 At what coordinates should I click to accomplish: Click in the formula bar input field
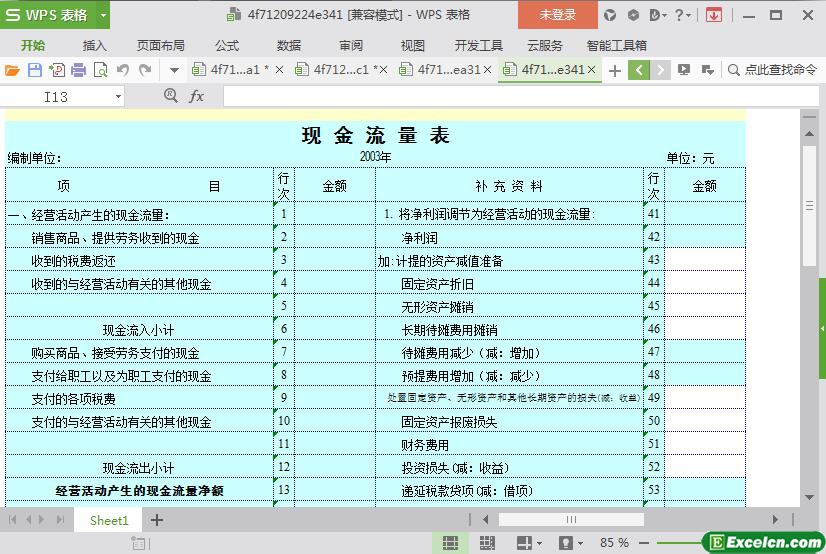click(500, 96)
